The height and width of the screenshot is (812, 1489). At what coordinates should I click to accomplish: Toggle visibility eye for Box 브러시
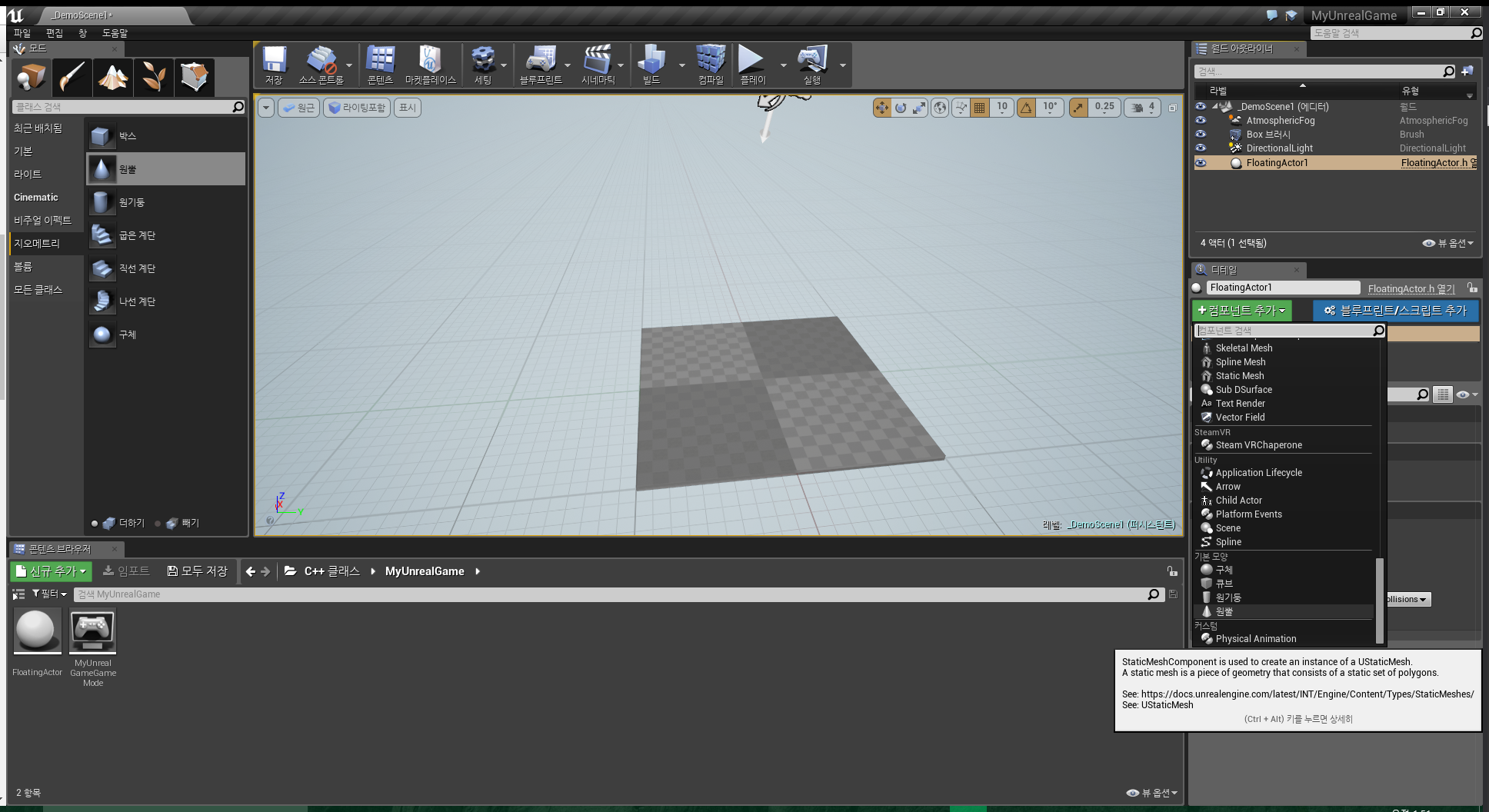pos(1201,135)
